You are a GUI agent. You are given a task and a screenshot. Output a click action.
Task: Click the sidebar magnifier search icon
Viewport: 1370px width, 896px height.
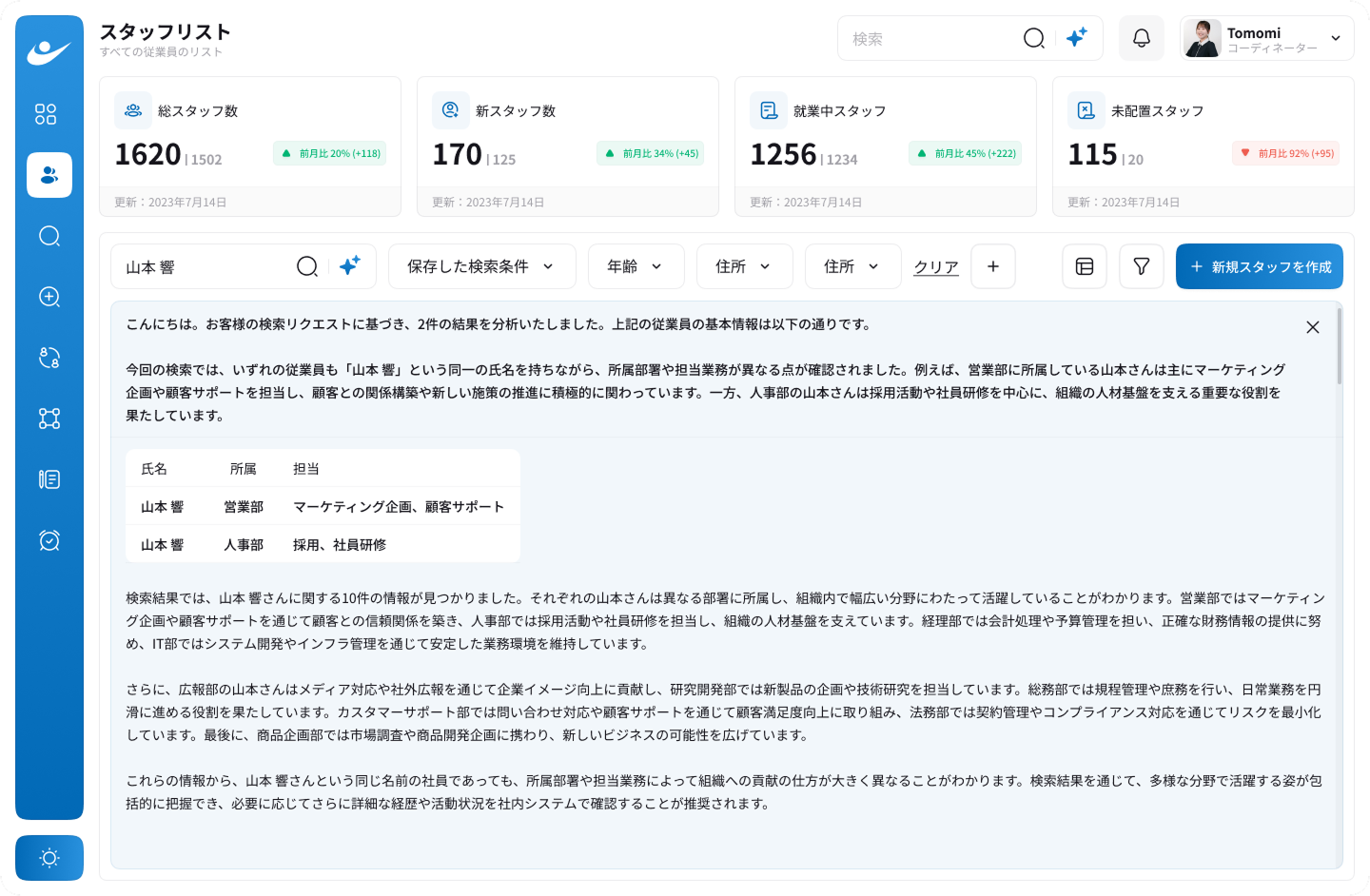[49, 236]
